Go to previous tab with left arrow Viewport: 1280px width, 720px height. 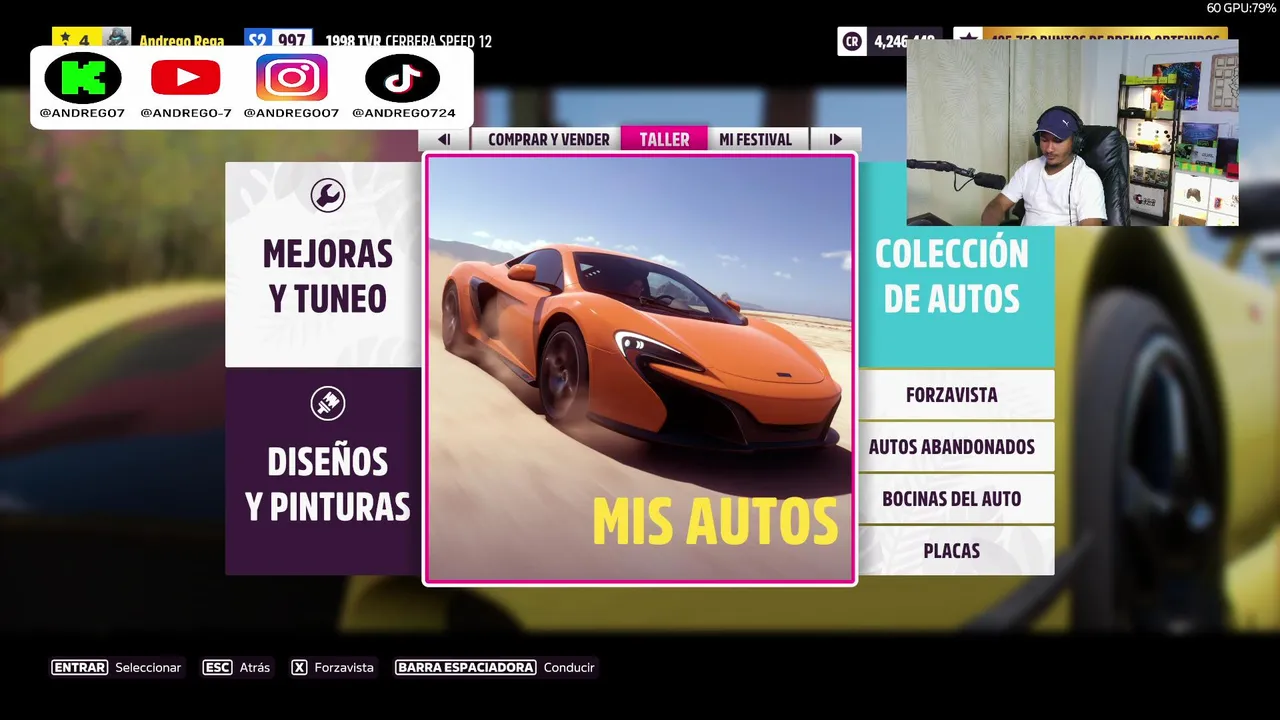[444, 139]
